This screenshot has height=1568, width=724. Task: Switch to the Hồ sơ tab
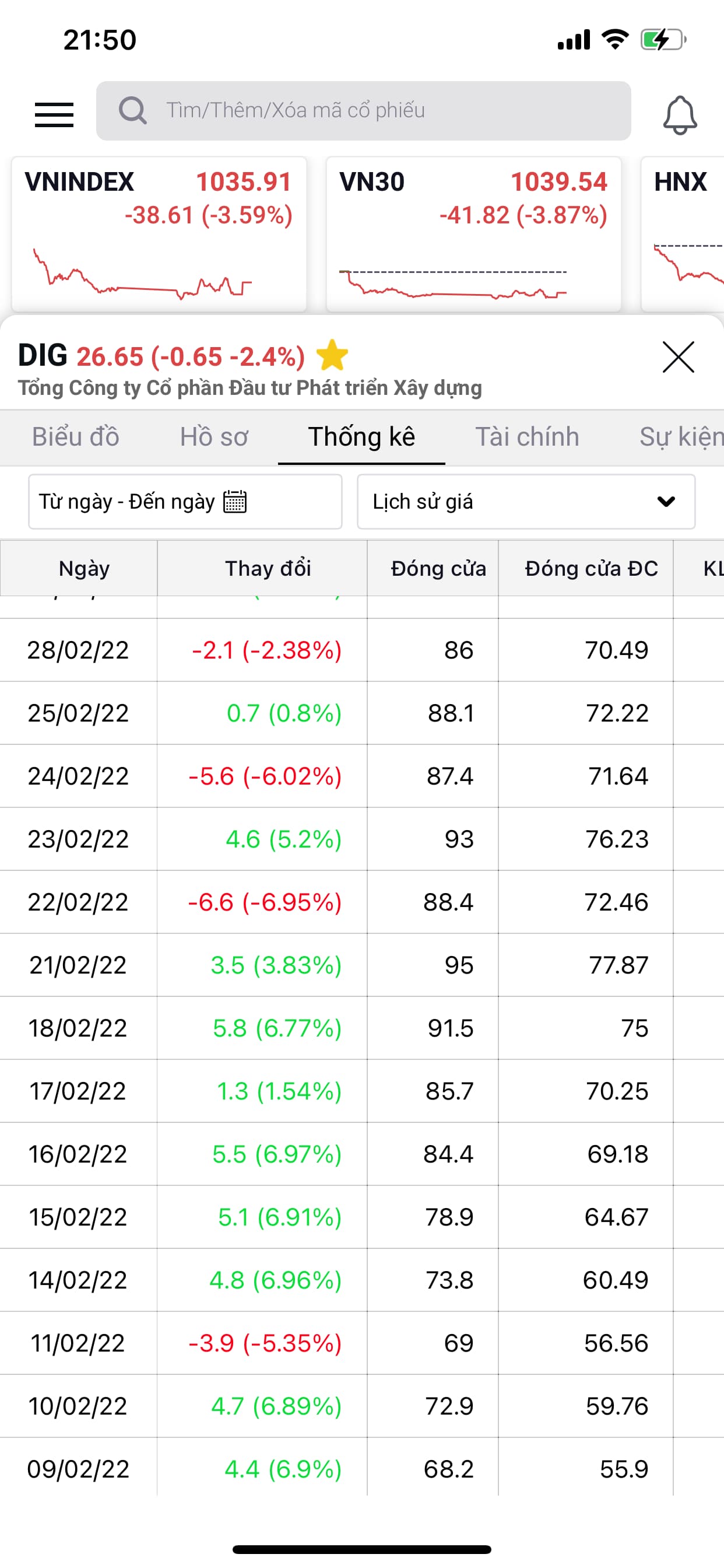coord(214,437)
